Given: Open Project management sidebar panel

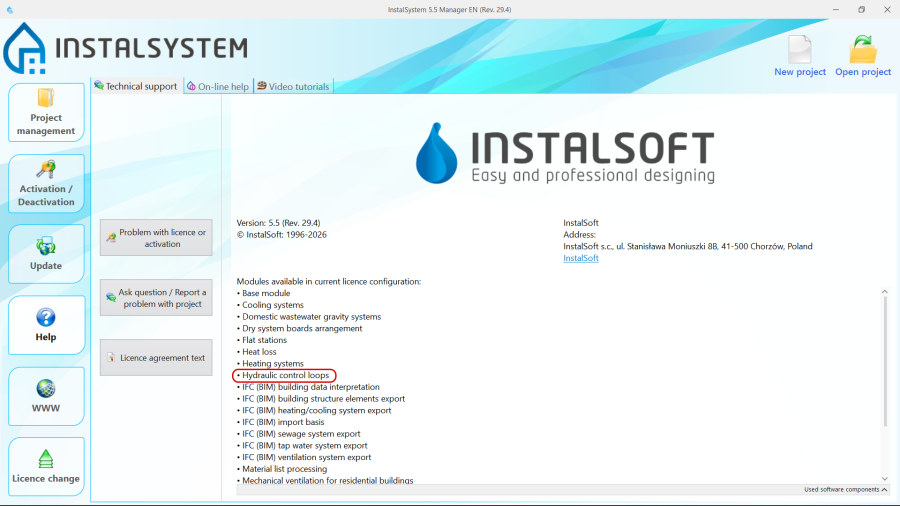Looking at the screenshot, I should pos(46,112).
